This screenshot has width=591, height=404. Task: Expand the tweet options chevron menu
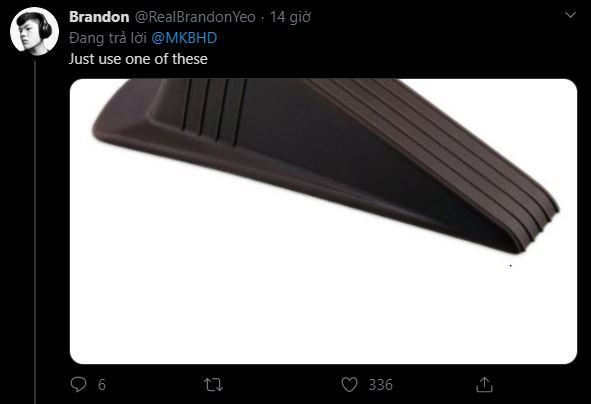point(571,15)
